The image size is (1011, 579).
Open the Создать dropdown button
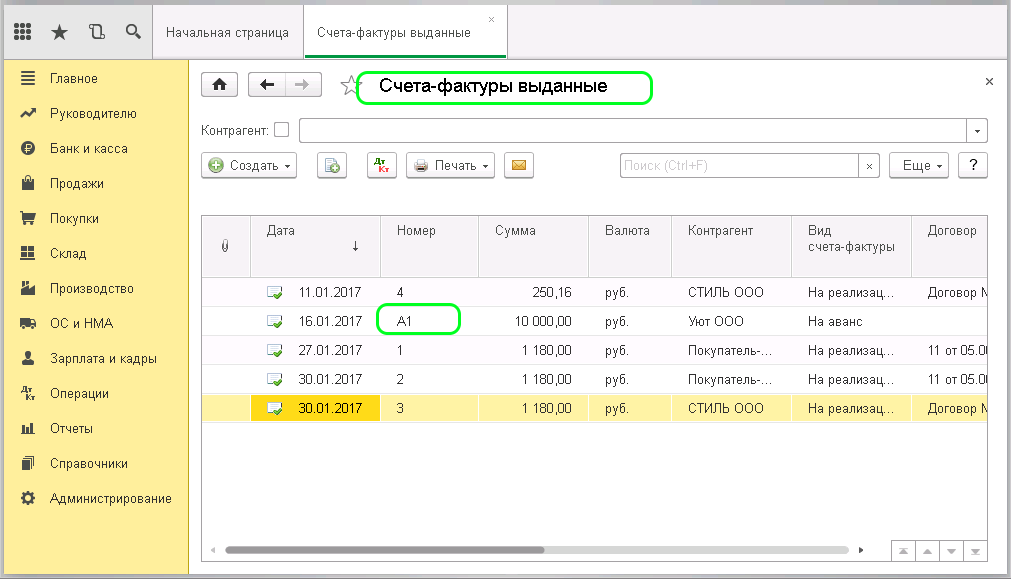[250, 165]
